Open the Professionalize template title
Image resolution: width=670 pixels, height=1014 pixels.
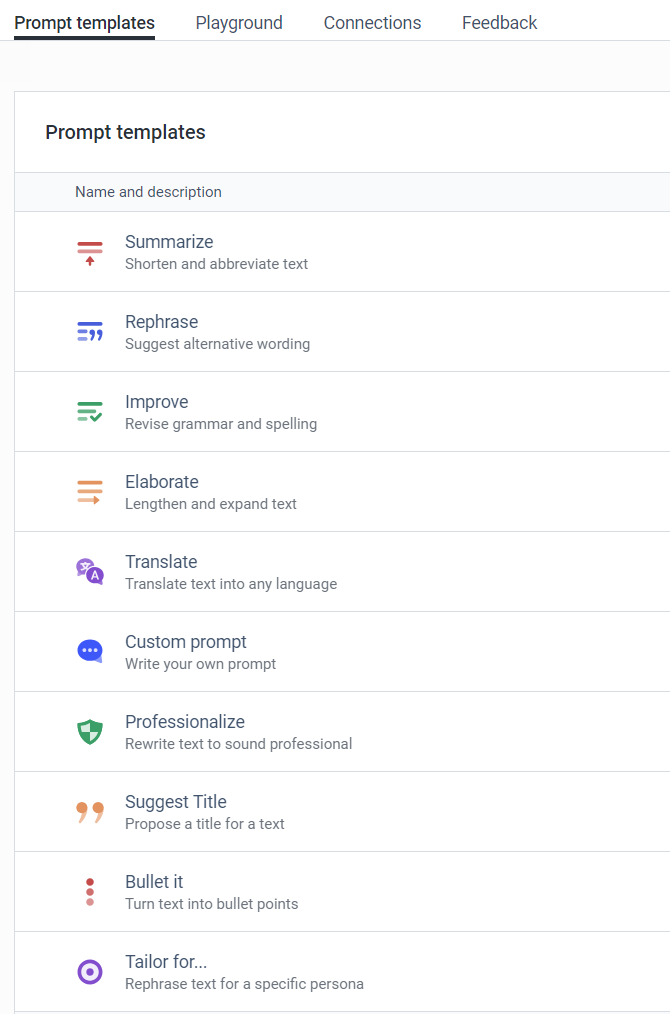coord(185,722)
